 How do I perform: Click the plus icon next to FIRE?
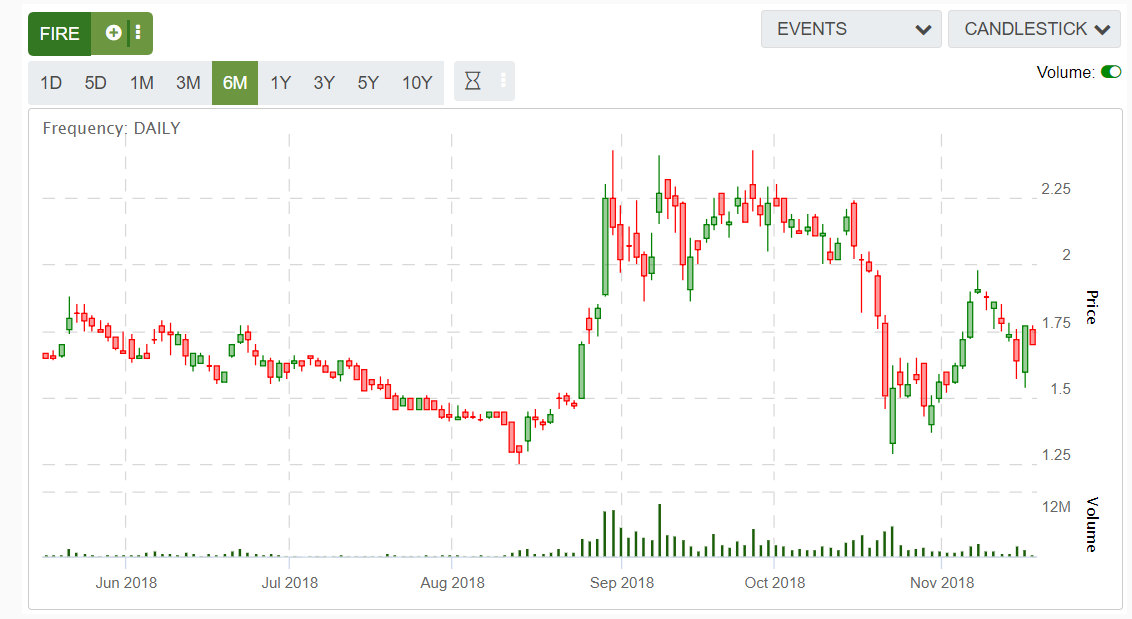[113, 33]
